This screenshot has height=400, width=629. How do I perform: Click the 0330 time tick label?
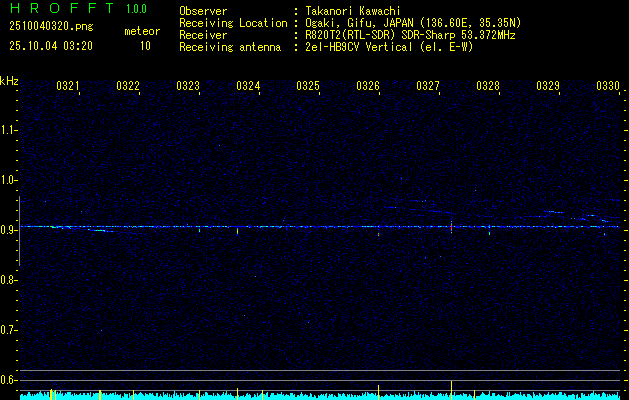[x=608, y=86]
